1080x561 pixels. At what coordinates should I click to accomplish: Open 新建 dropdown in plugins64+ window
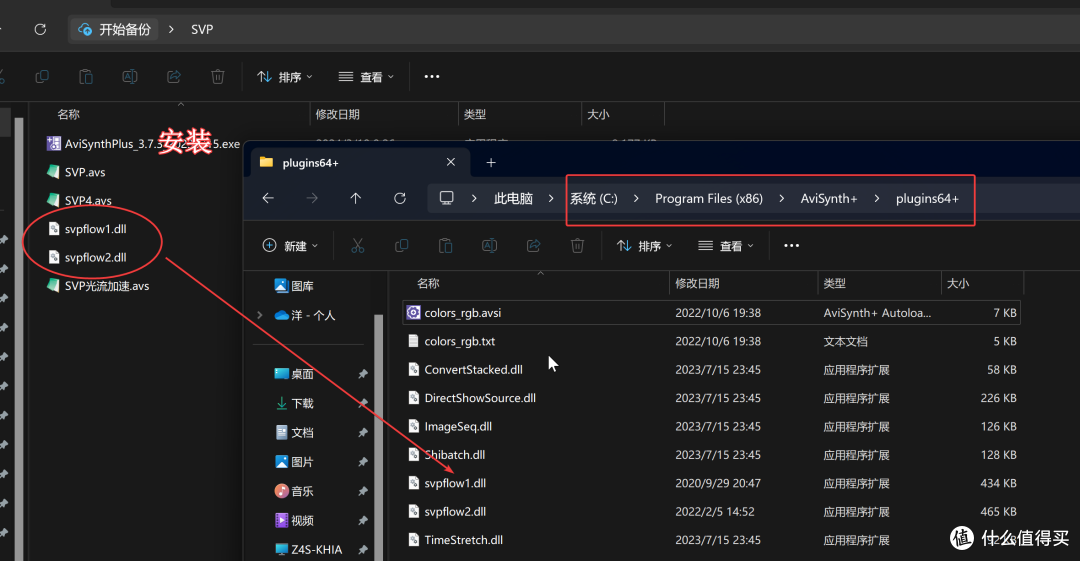point(290,245)
